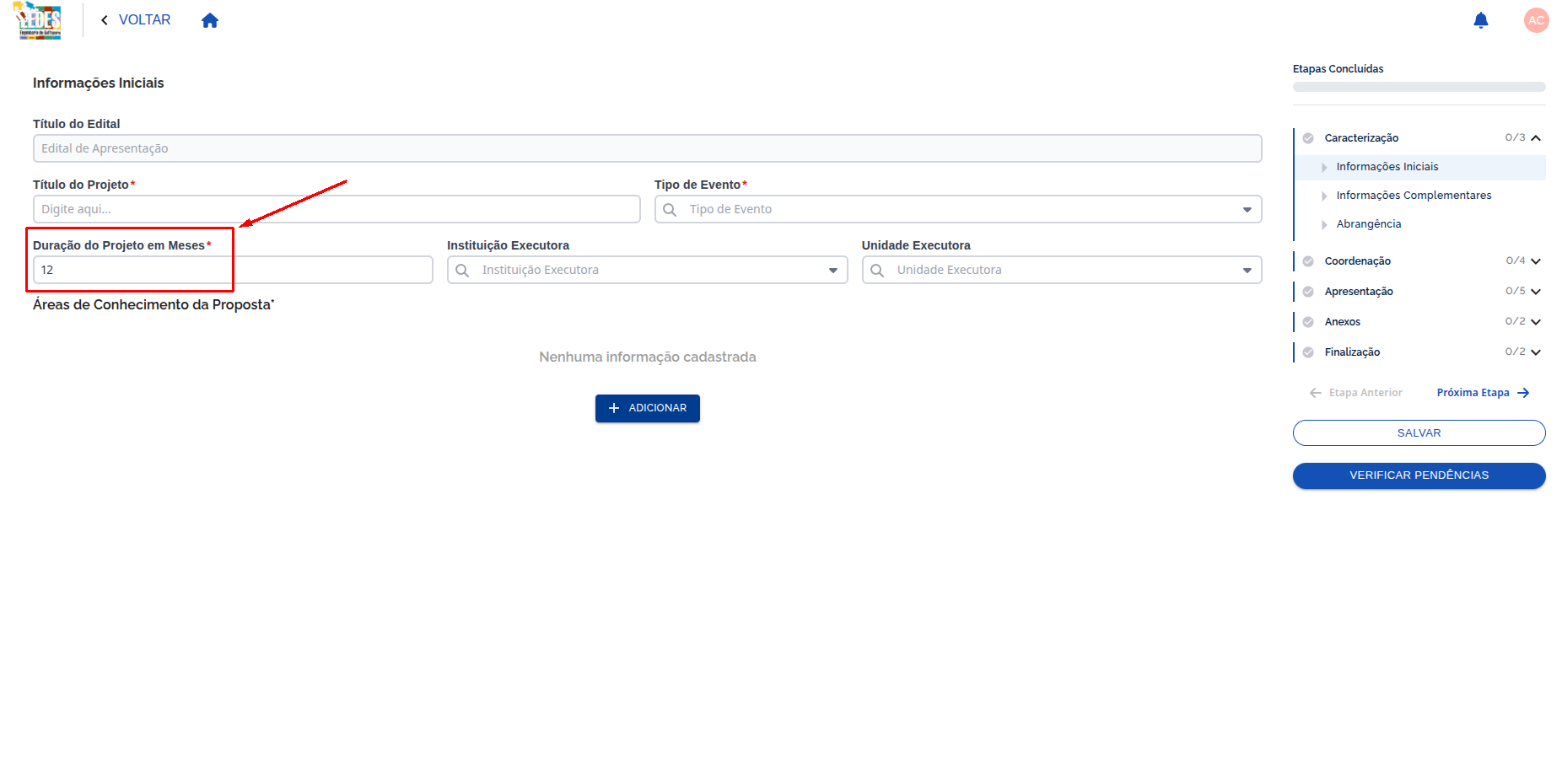1562x784 pixels.
Task: Click the Instituição Executora search field
Action: click(647, 270)
